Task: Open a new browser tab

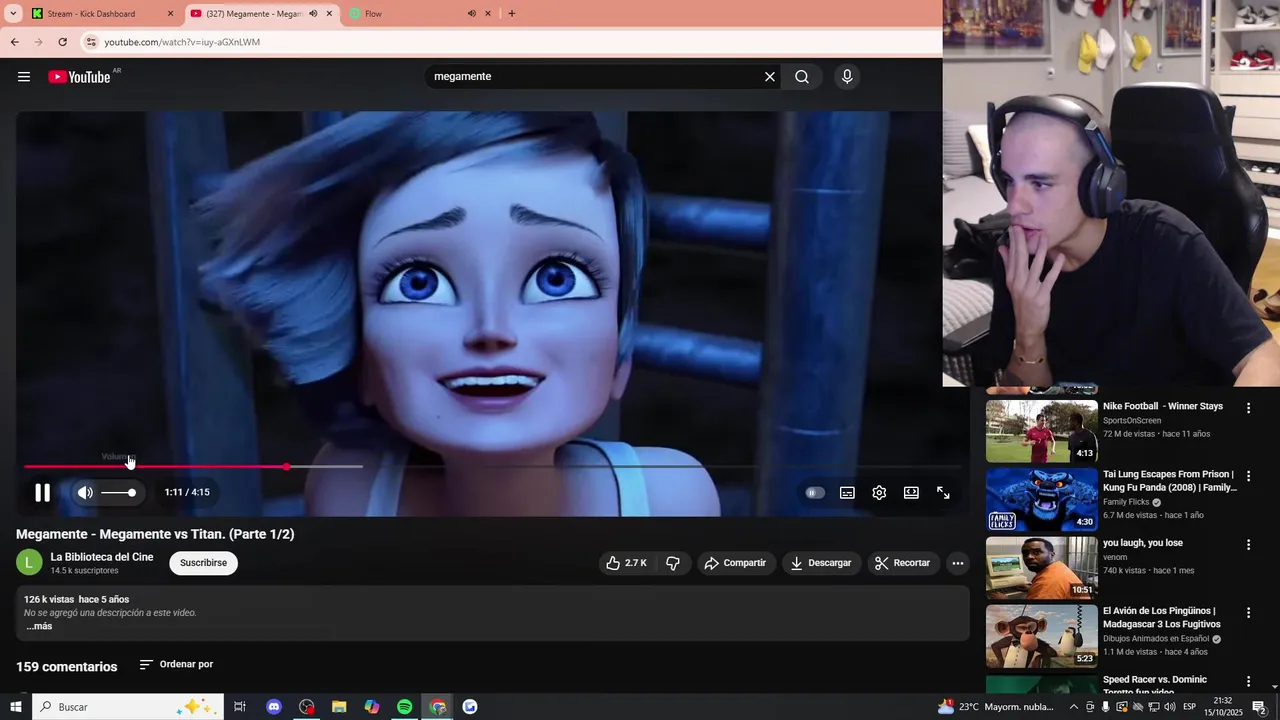Action: click(512, 14)
